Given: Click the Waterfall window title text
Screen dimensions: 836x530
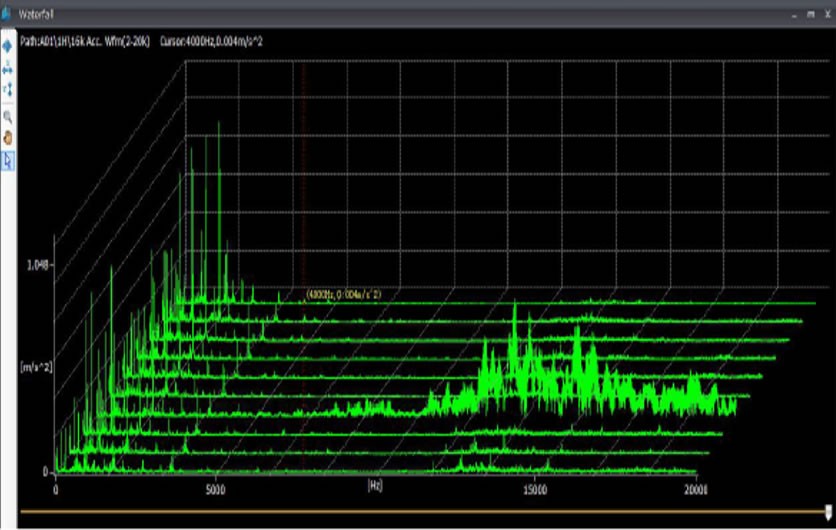Looking at the screenshot, I should [x=36, y=14].
